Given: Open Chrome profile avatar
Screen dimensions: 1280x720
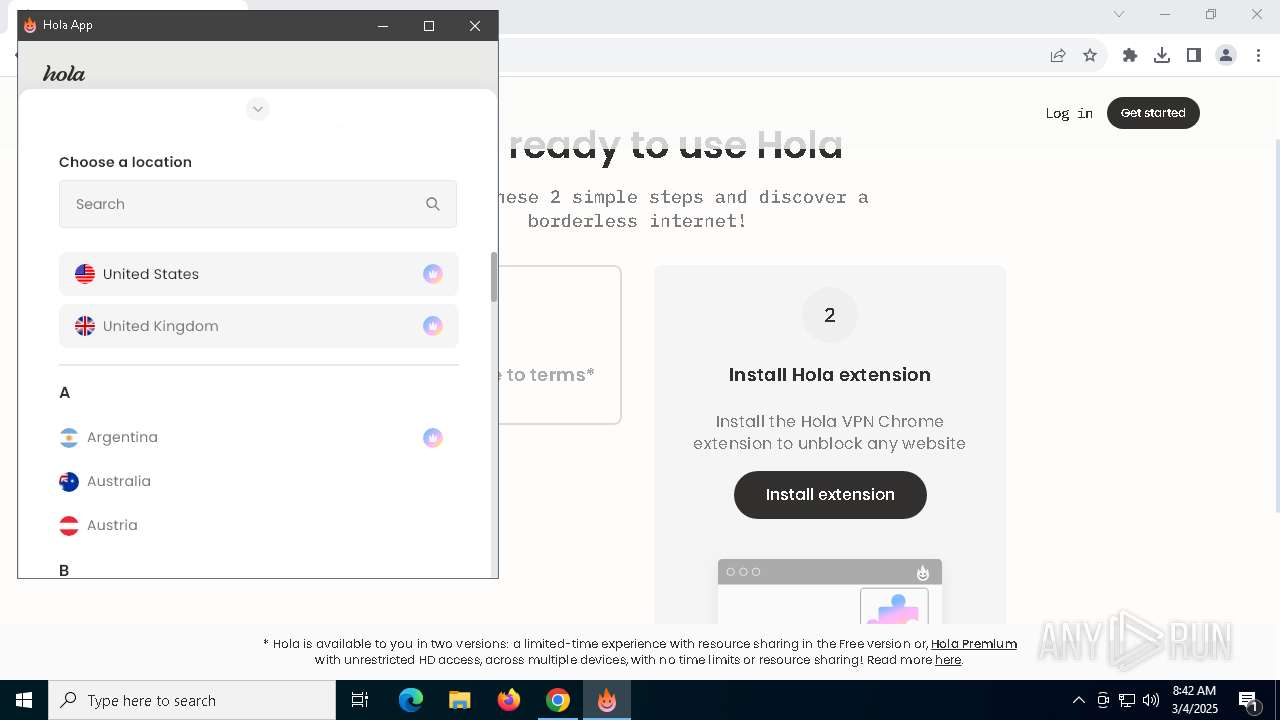Looking at the screenshot, I should click(x=1226, y=55).
